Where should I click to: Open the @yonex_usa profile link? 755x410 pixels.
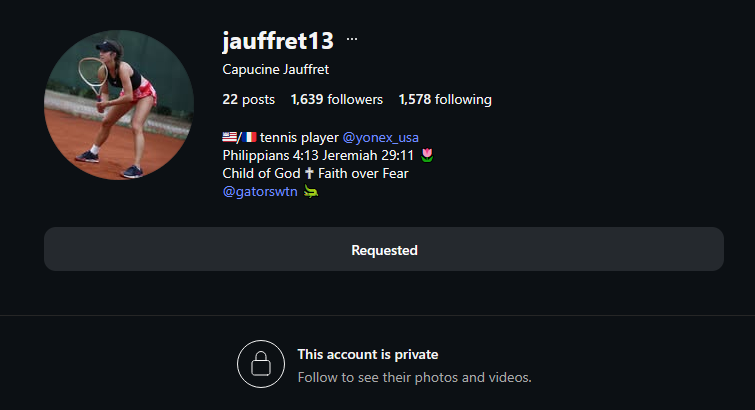tap(380, 138)
